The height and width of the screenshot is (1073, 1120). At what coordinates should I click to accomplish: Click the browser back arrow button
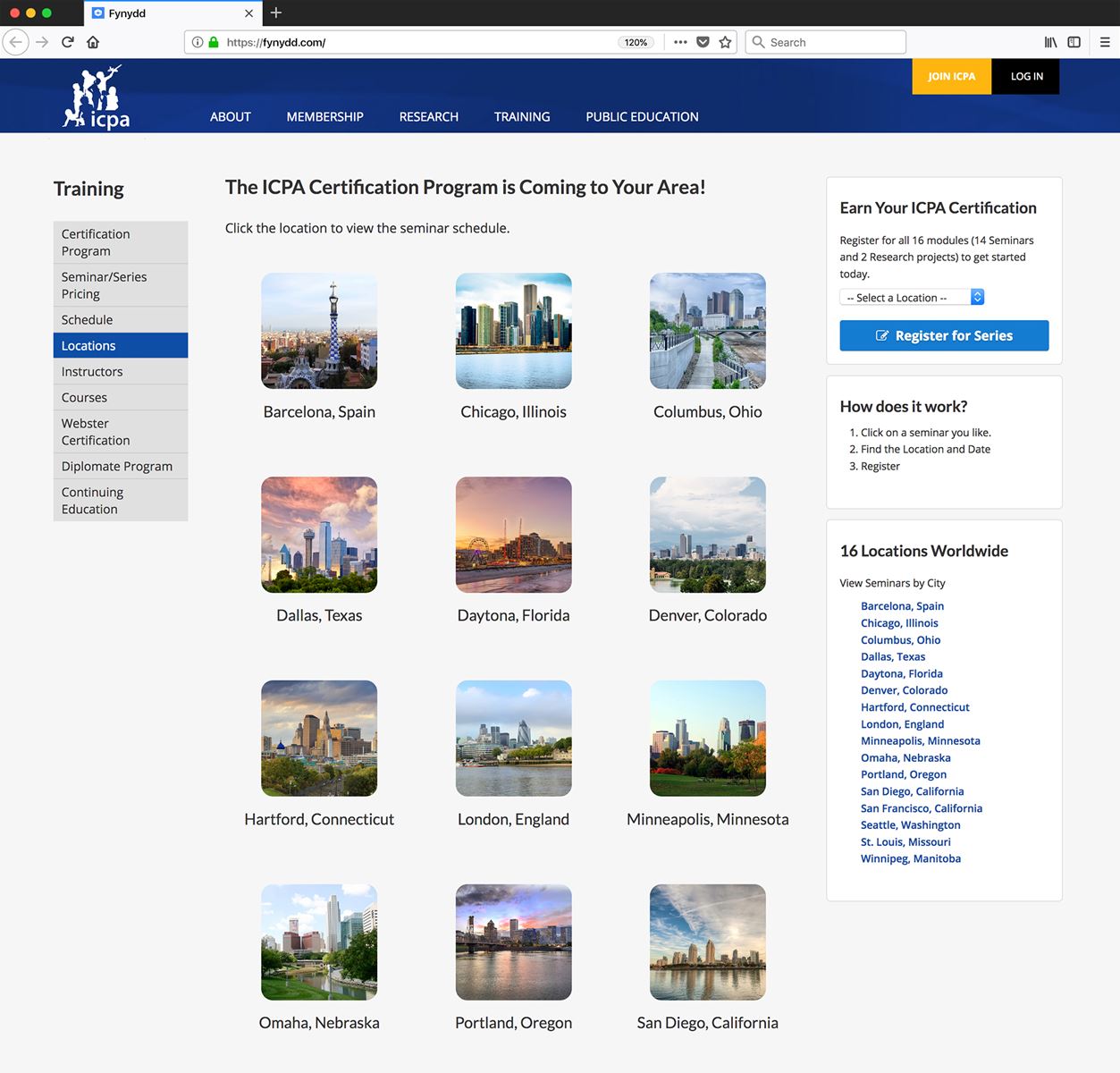[16, 42]
